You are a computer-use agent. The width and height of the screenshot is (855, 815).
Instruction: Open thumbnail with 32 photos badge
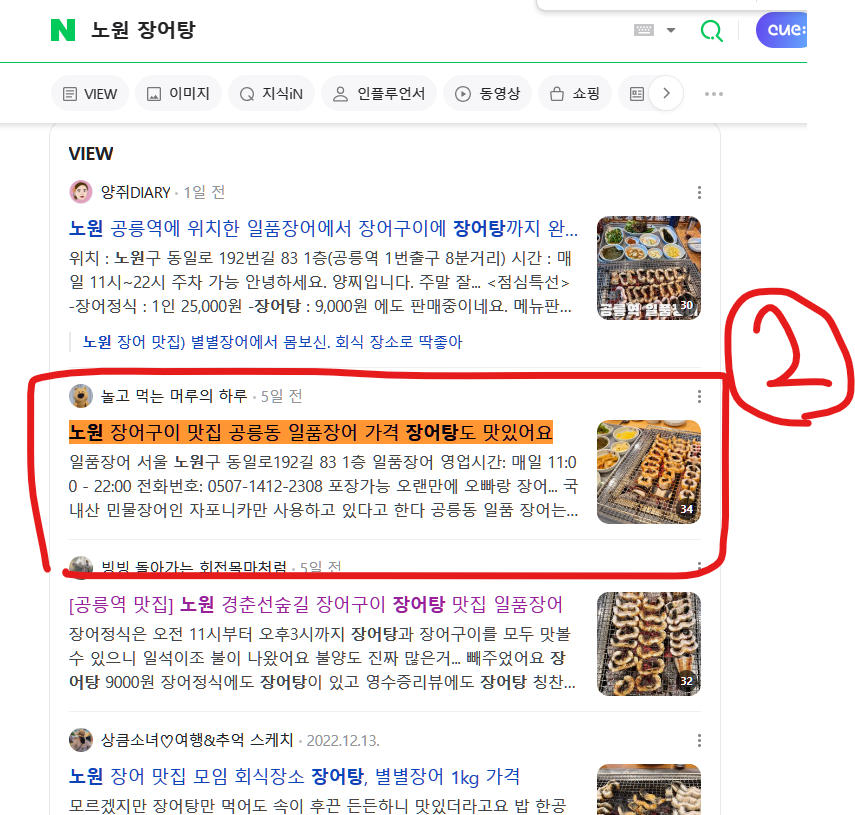pos(648,643)
